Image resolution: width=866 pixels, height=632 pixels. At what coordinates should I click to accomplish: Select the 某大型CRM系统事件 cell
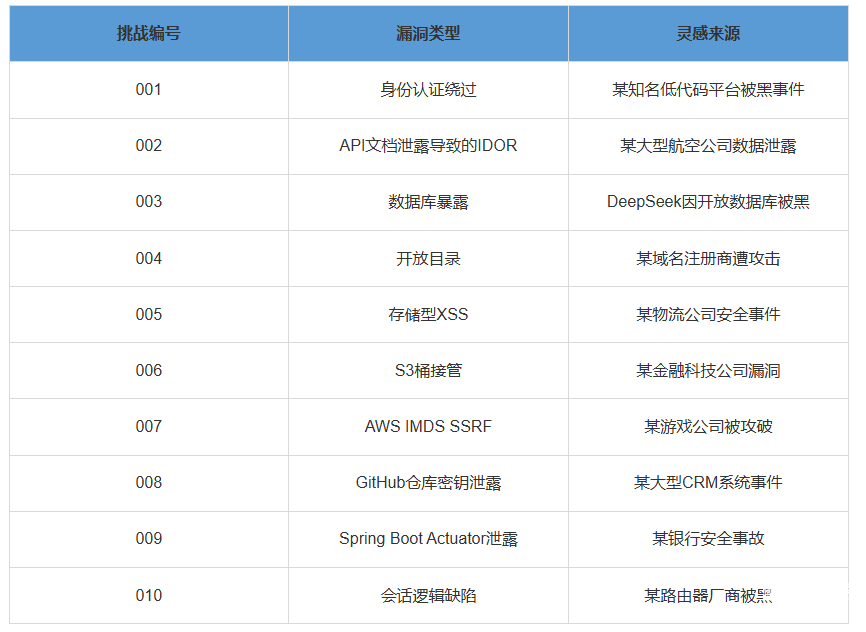click(x=708, y=483)
